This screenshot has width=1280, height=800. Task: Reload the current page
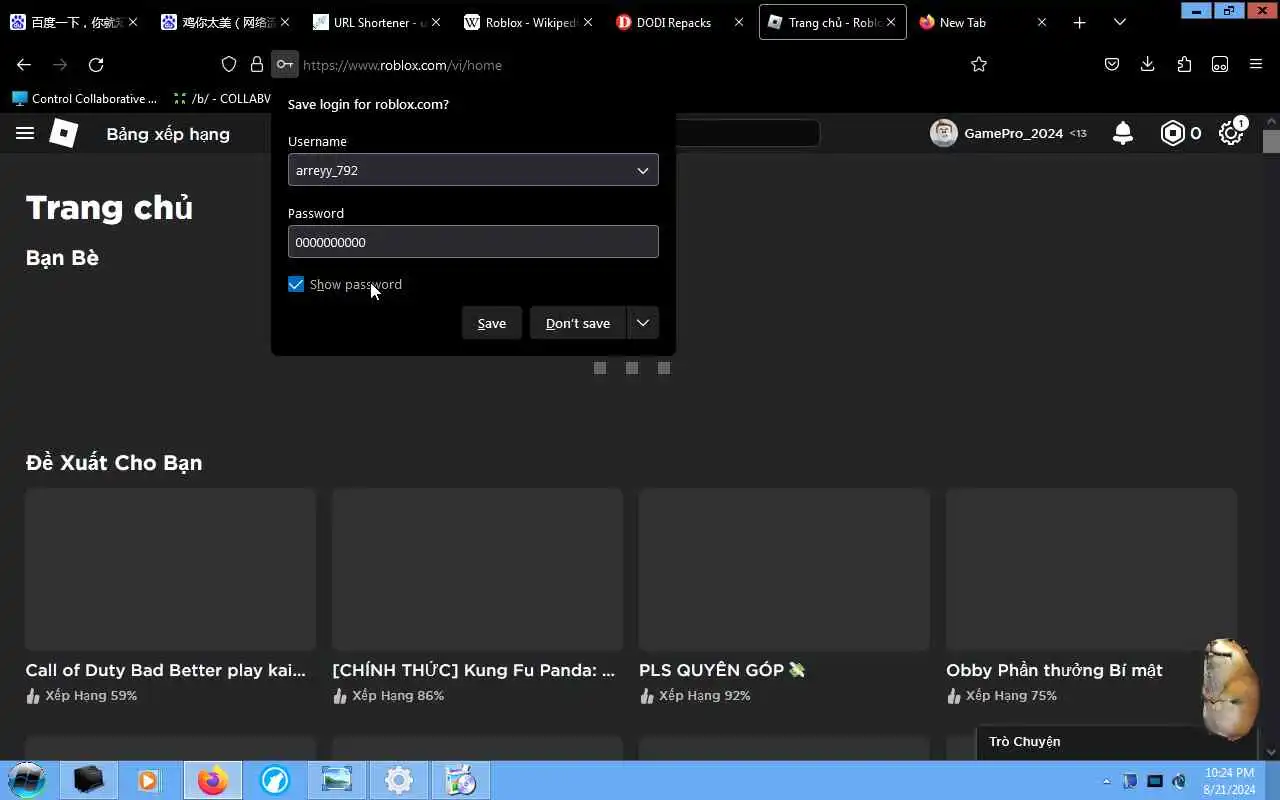(x=96, y=64)
